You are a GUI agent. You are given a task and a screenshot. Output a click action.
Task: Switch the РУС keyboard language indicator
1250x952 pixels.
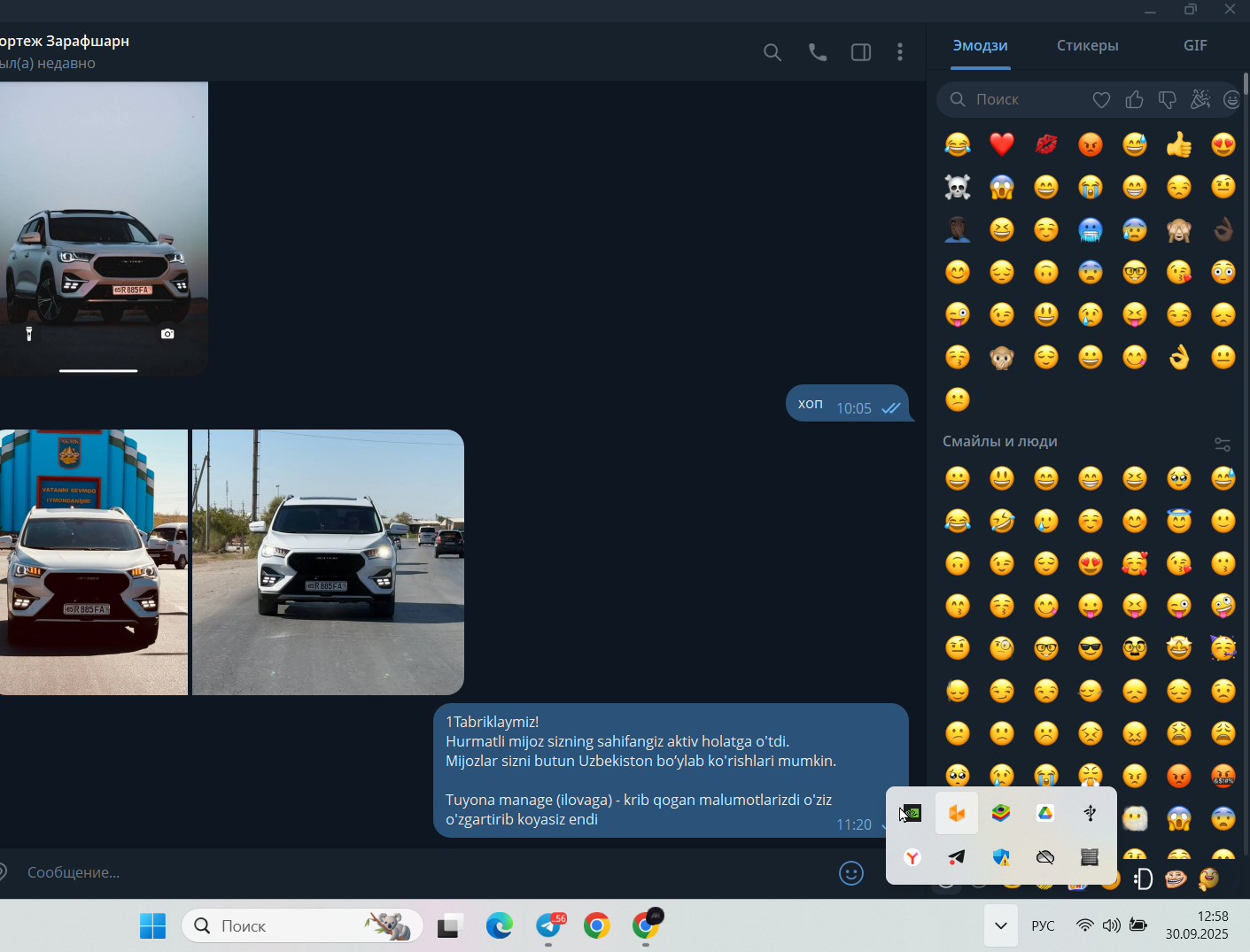pyautogui.click(x=1043, y=926)
